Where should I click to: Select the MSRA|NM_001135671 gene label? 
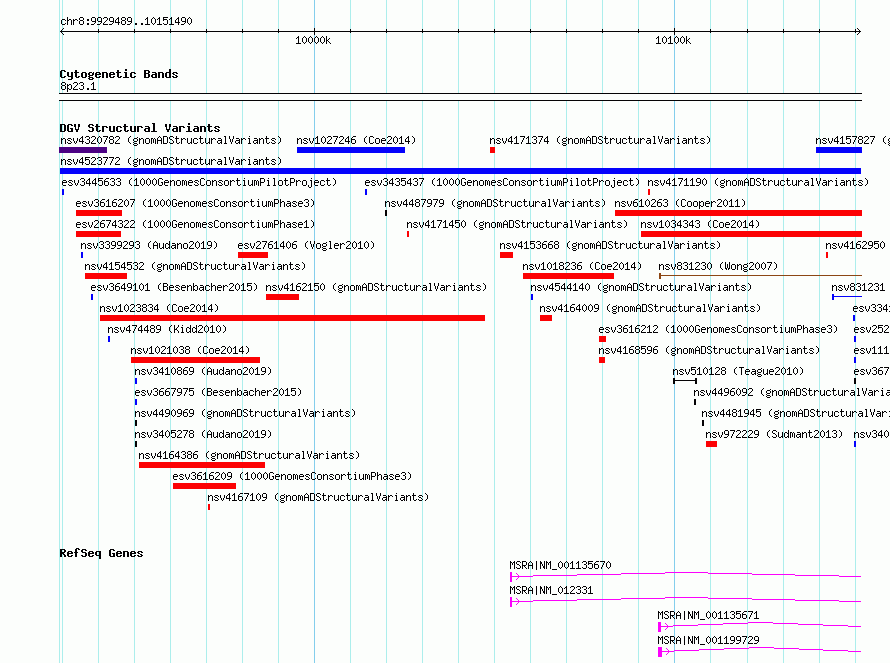pyautogui.click(x=708, y=615)
